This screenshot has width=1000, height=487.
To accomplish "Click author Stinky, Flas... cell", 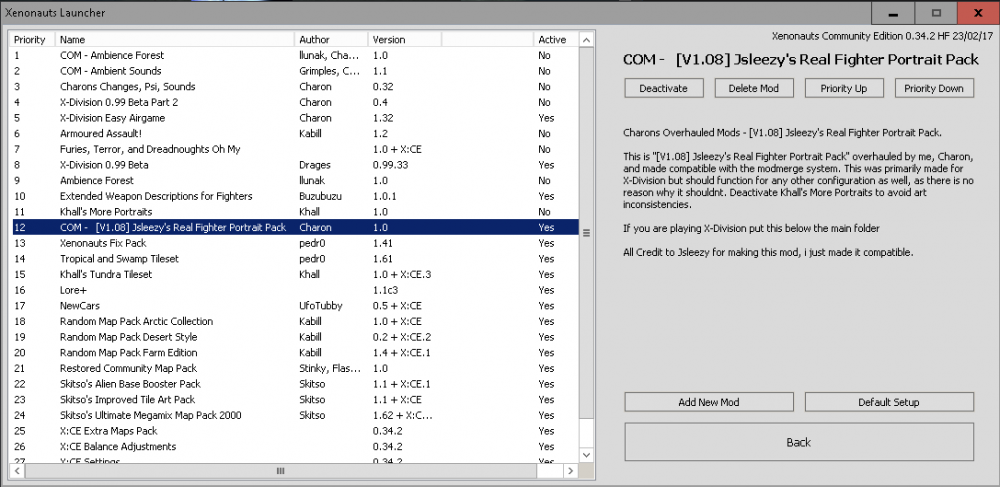I will coord(330,368).
